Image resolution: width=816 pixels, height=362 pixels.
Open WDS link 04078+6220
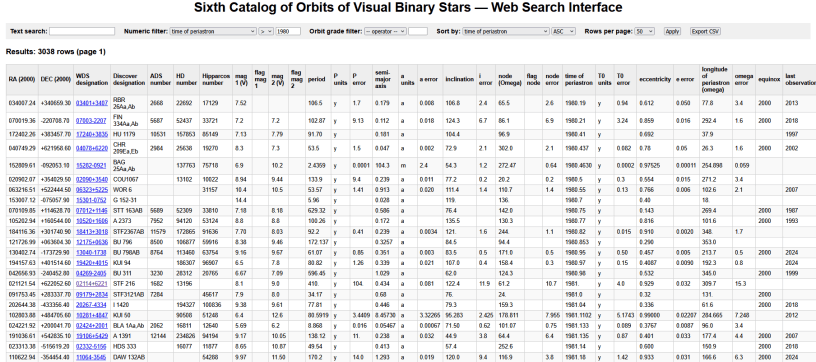92,148
